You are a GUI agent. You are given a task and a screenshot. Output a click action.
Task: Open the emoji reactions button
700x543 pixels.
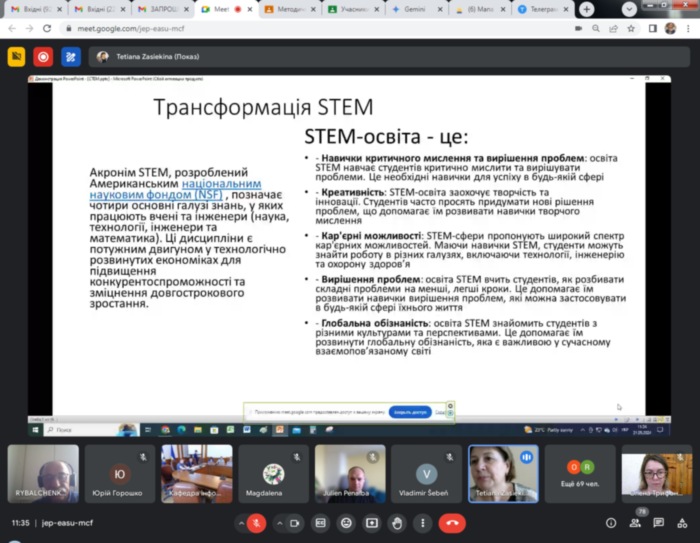coord(347,522)
